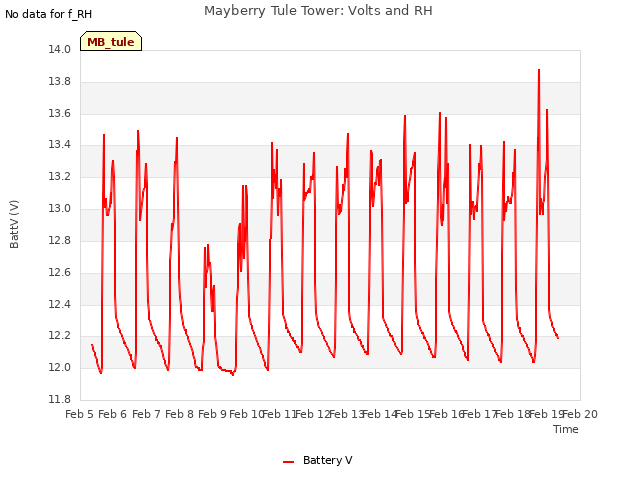This screenshot has height=480, width=640.
Task: Click the Feb 6 date tick label
Action: click(113, 414)
